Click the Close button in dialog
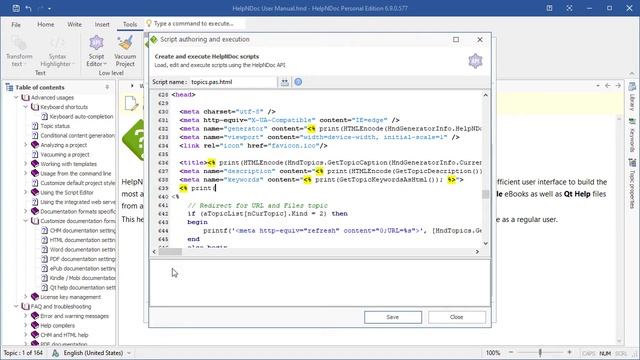640x360 pixels. (x=457, y=317)
